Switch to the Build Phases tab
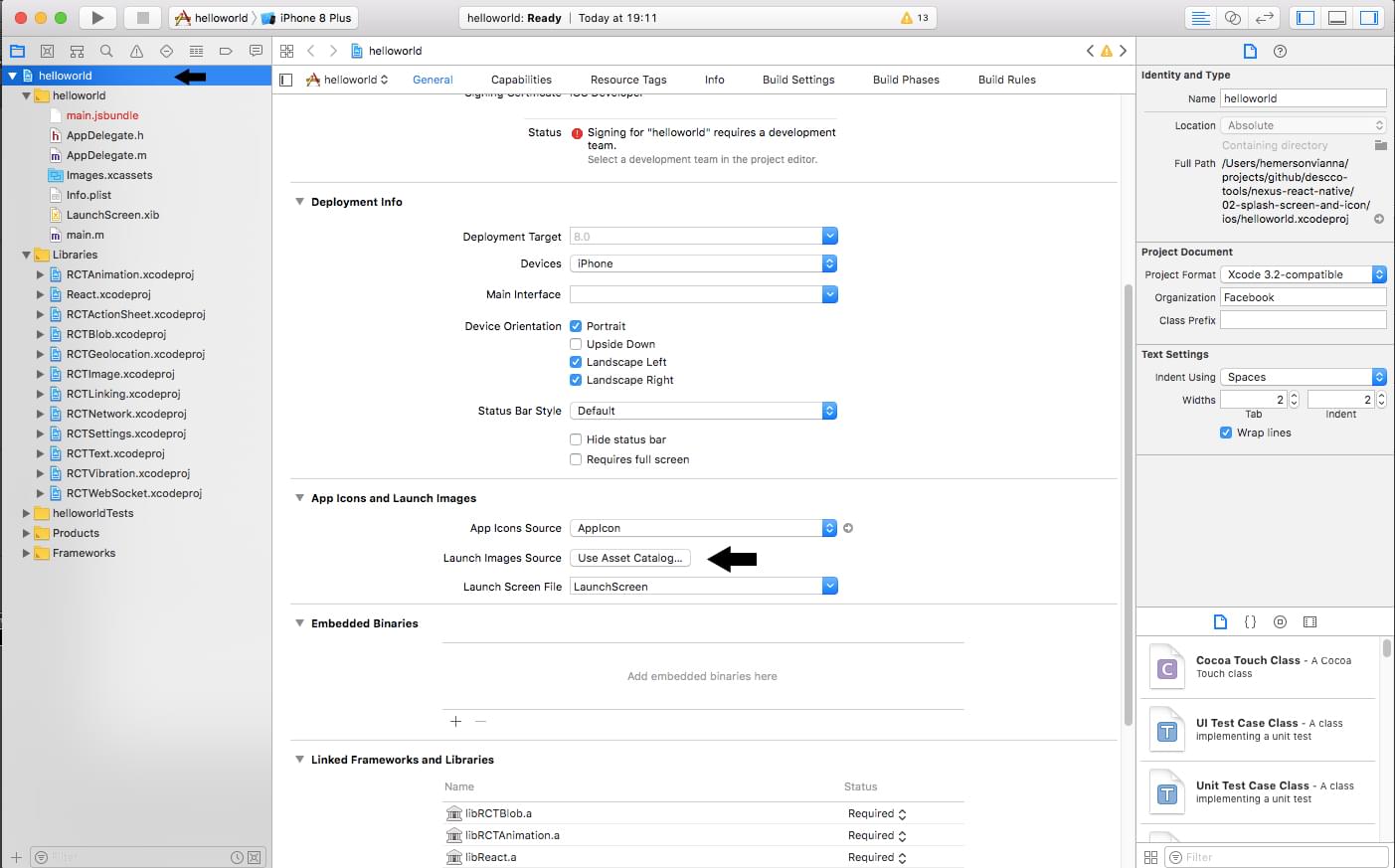Image resolution: width=1395 pixels, height=868 pixels. [906, 80]
